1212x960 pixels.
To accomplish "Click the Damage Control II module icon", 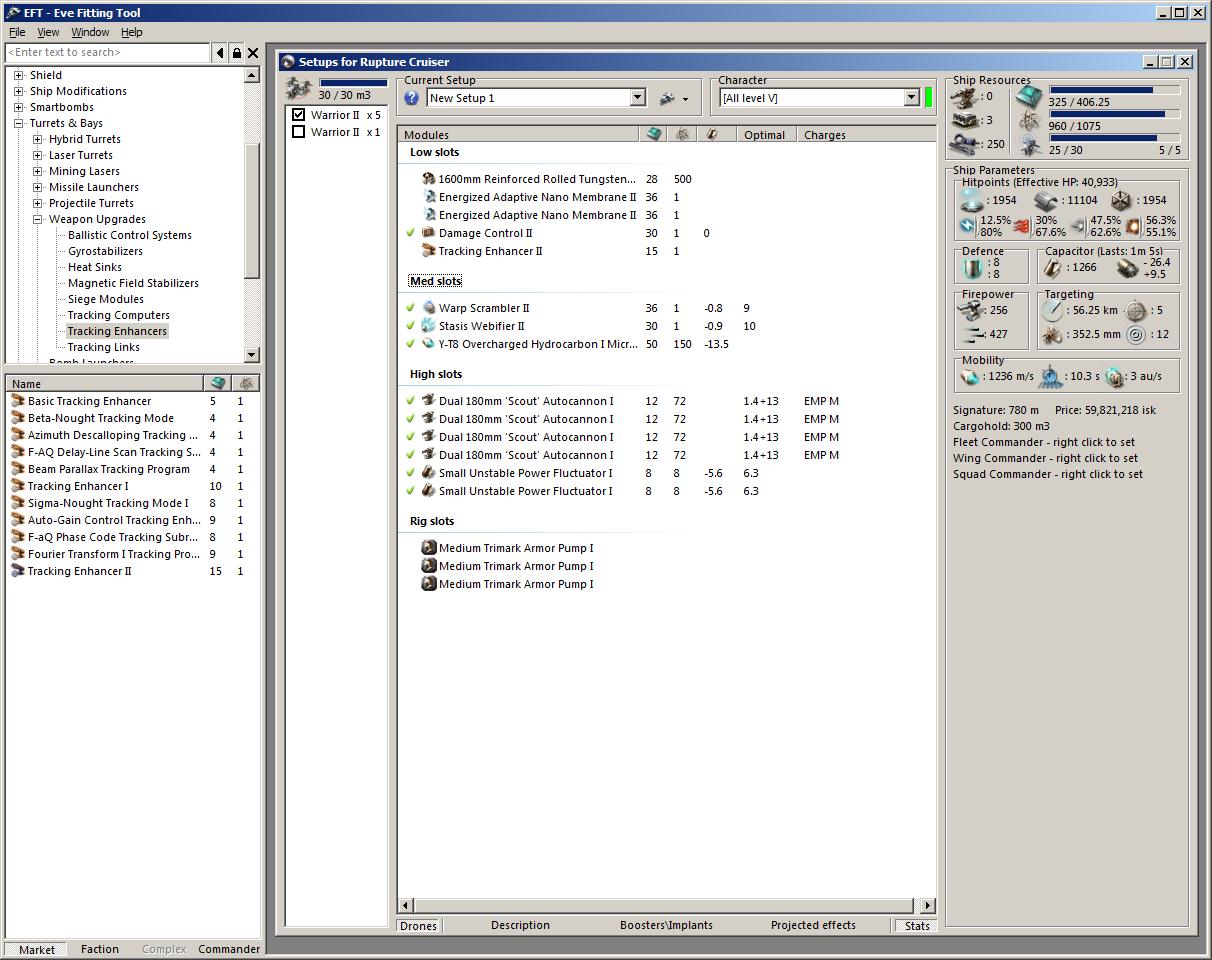I will (x=428, y=233).
